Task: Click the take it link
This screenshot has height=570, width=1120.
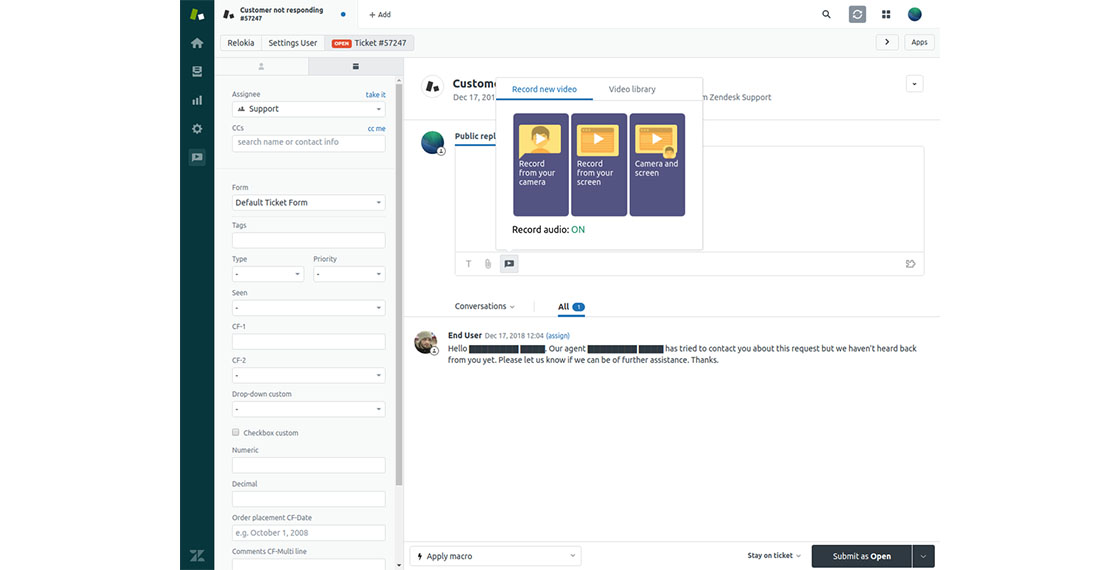Action: click(376, 94)
